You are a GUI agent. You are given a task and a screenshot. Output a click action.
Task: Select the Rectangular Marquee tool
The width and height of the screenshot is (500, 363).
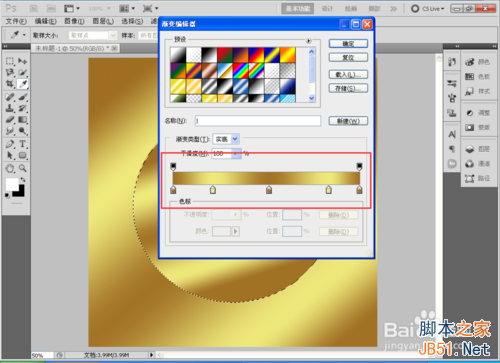coord(10,61)
